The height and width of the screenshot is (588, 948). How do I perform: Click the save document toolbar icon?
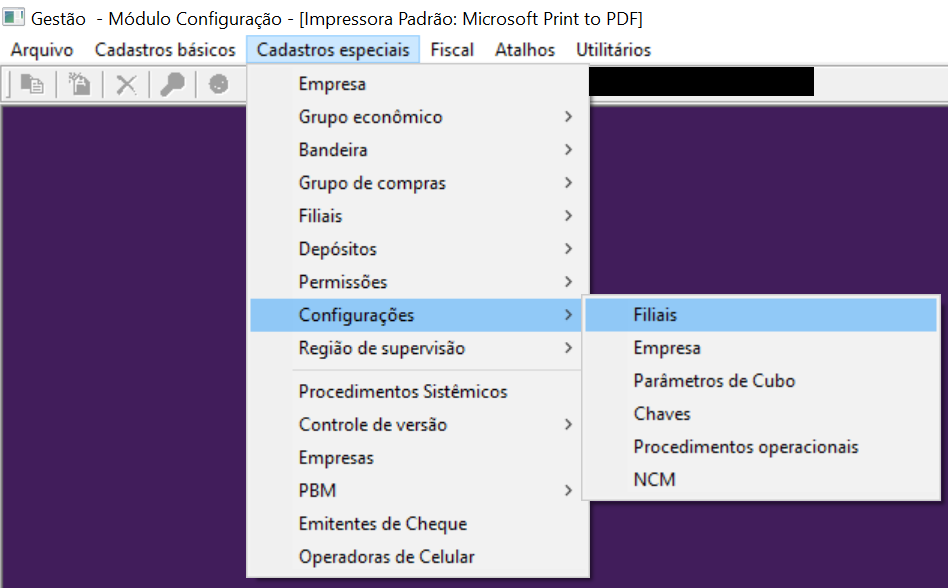tap(79, 85)
